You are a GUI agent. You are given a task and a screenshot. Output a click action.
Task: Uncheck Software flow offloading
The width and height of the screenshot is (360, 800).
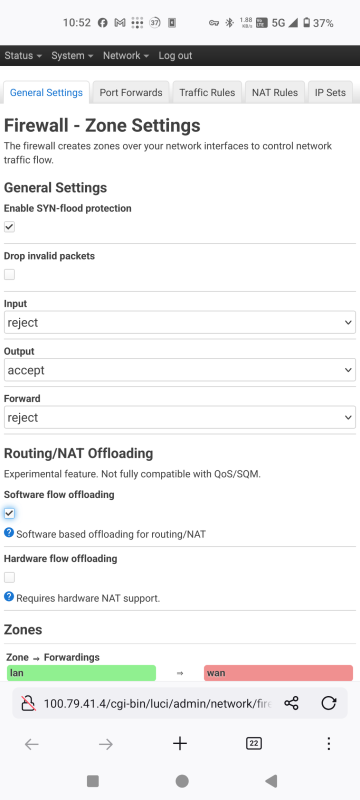(9, 513)
